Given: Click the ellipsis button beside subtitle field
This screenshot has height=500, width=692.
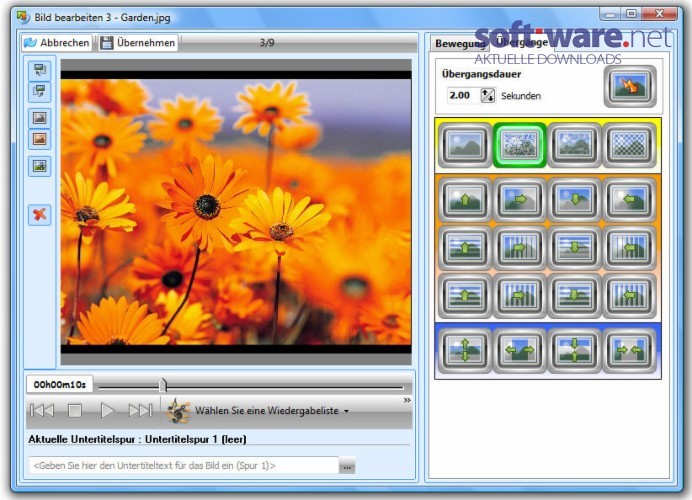Looking at the screenshot, I should click(x=347, y=466).
